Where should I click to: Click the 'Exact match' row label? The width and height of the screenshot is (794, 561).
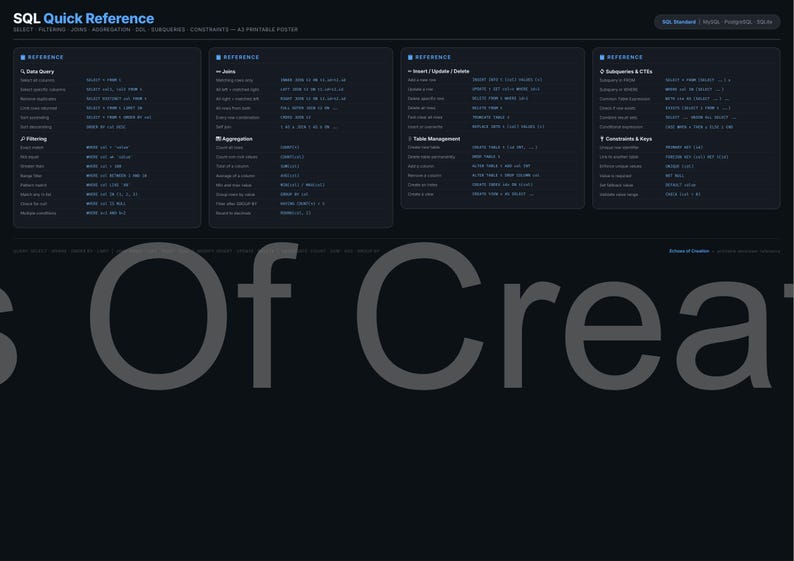(x=32, y=147)
